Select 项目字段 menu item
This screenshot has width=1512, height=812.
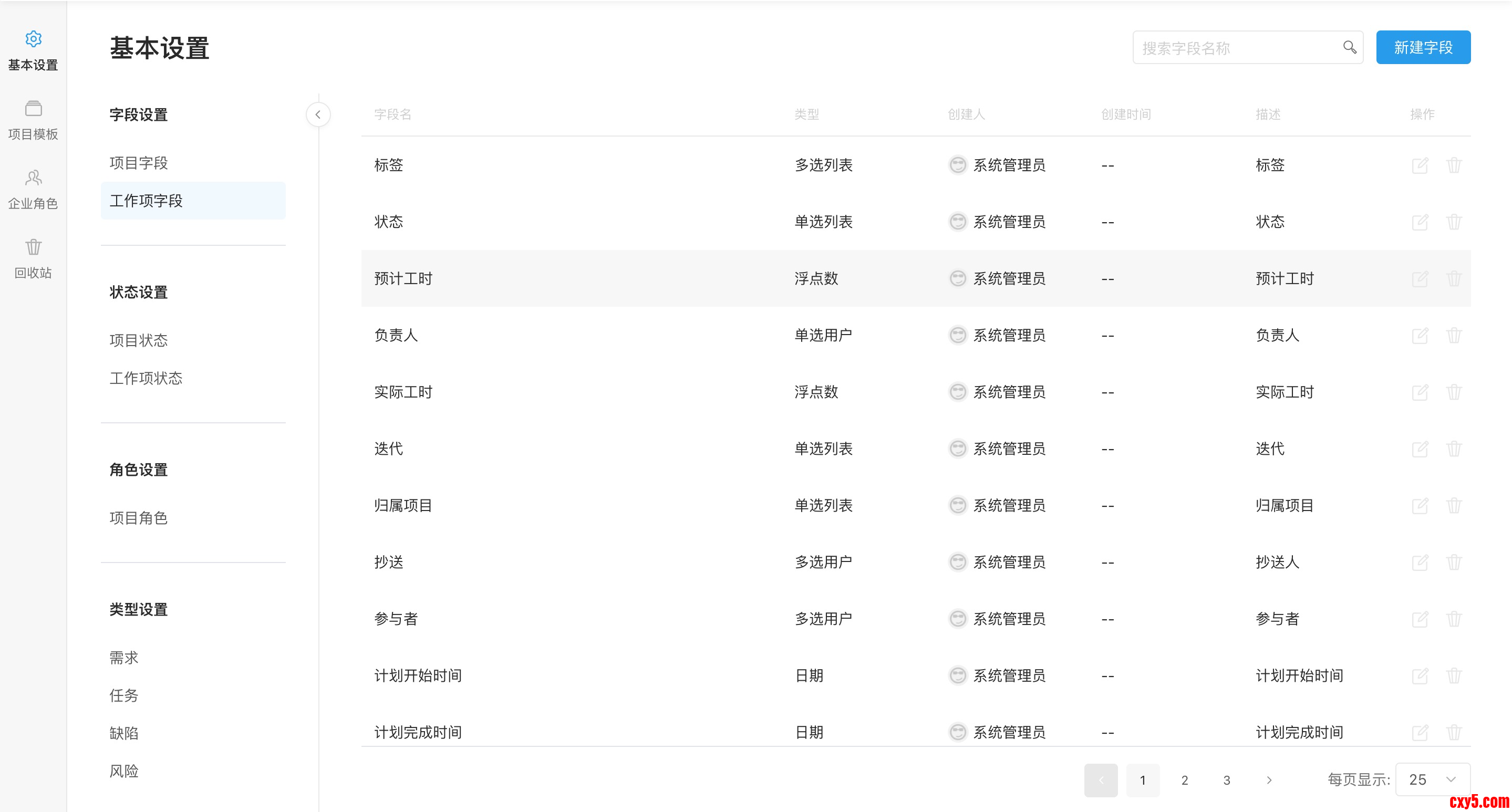pyautogui.click(x=139, y=163)
